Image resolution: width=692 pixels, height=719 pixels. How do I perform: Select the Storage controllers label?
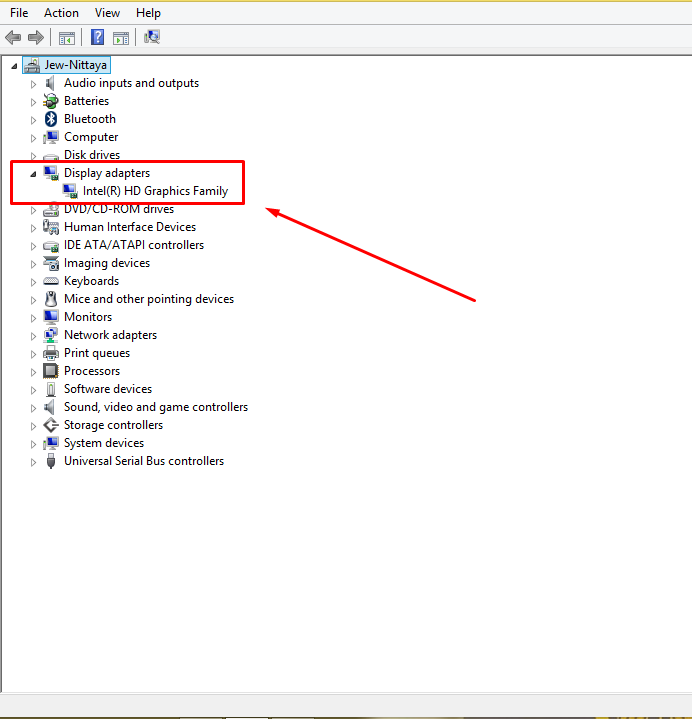click(x=113, y=425)
